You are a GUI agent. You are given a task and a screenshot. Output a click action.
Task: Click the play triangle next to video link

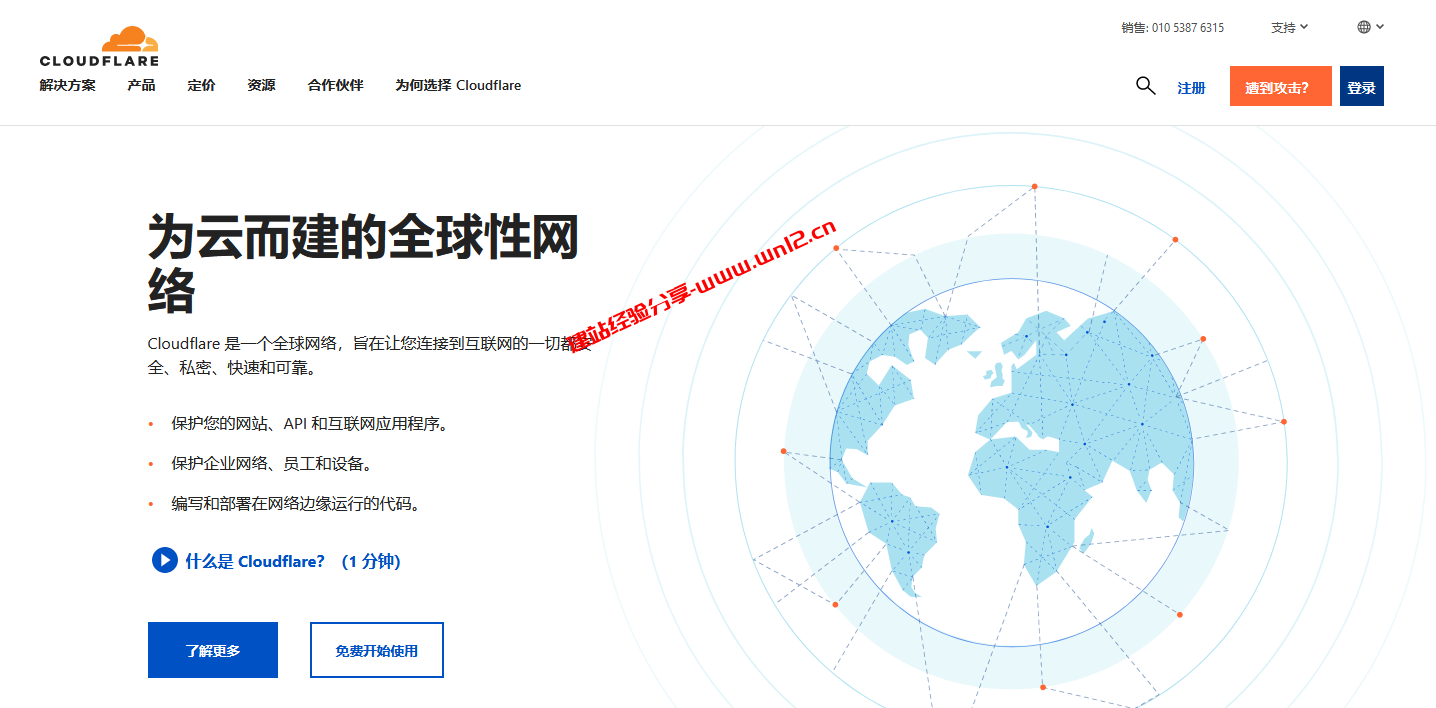[164, 560]
